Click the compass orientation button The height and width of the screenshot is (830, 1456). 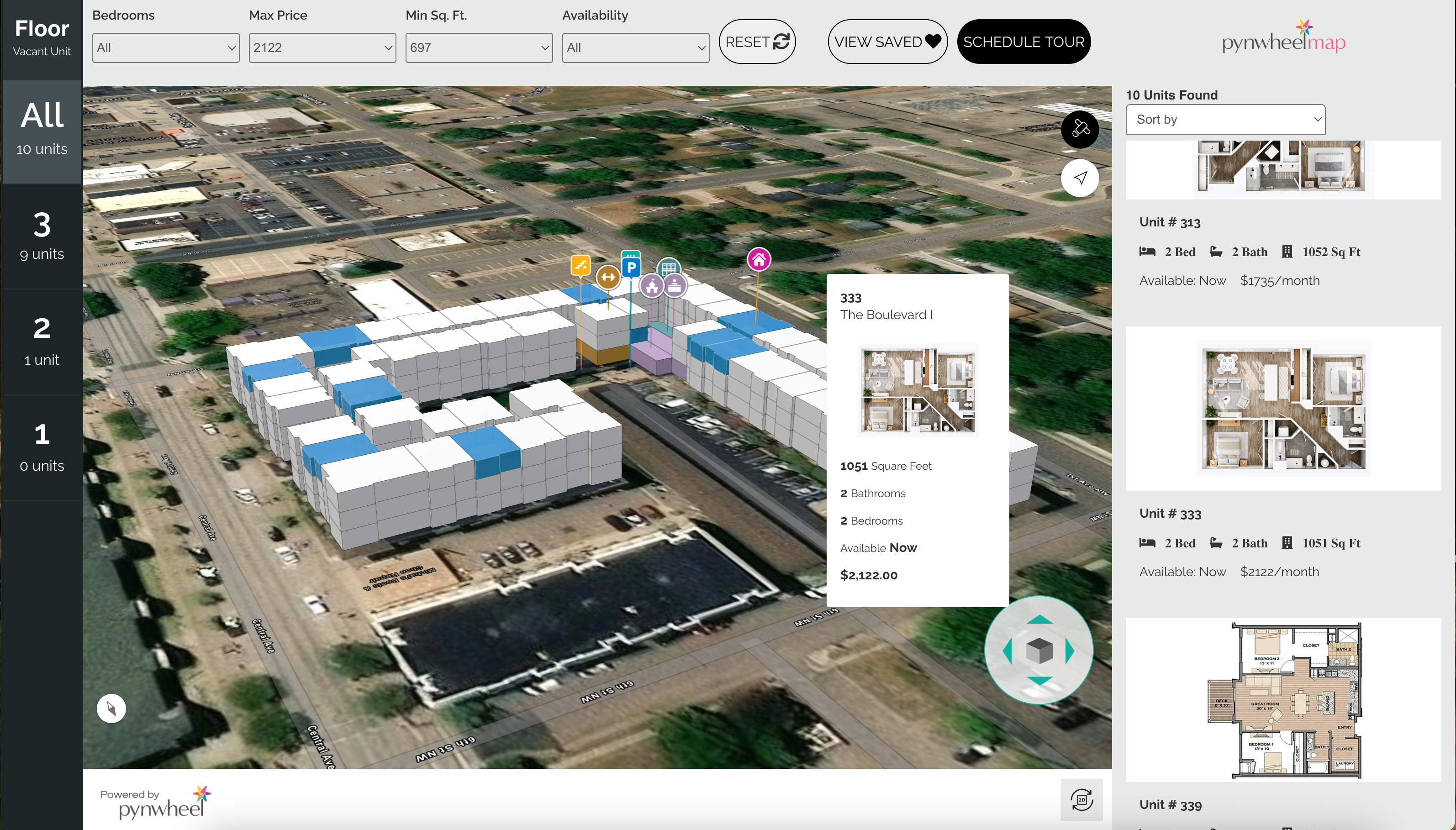click(x=111, y=709)
